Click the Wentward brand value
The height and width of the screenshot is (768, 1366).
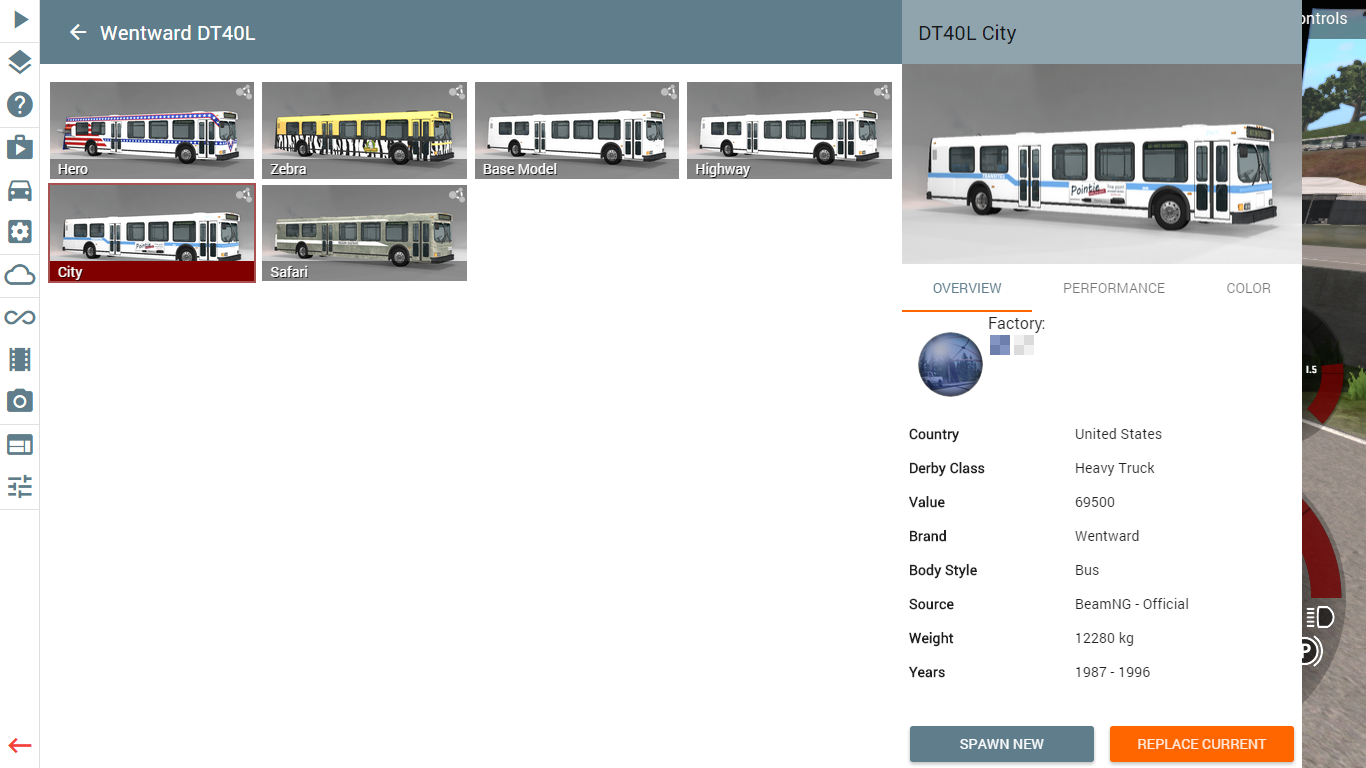1107,536
